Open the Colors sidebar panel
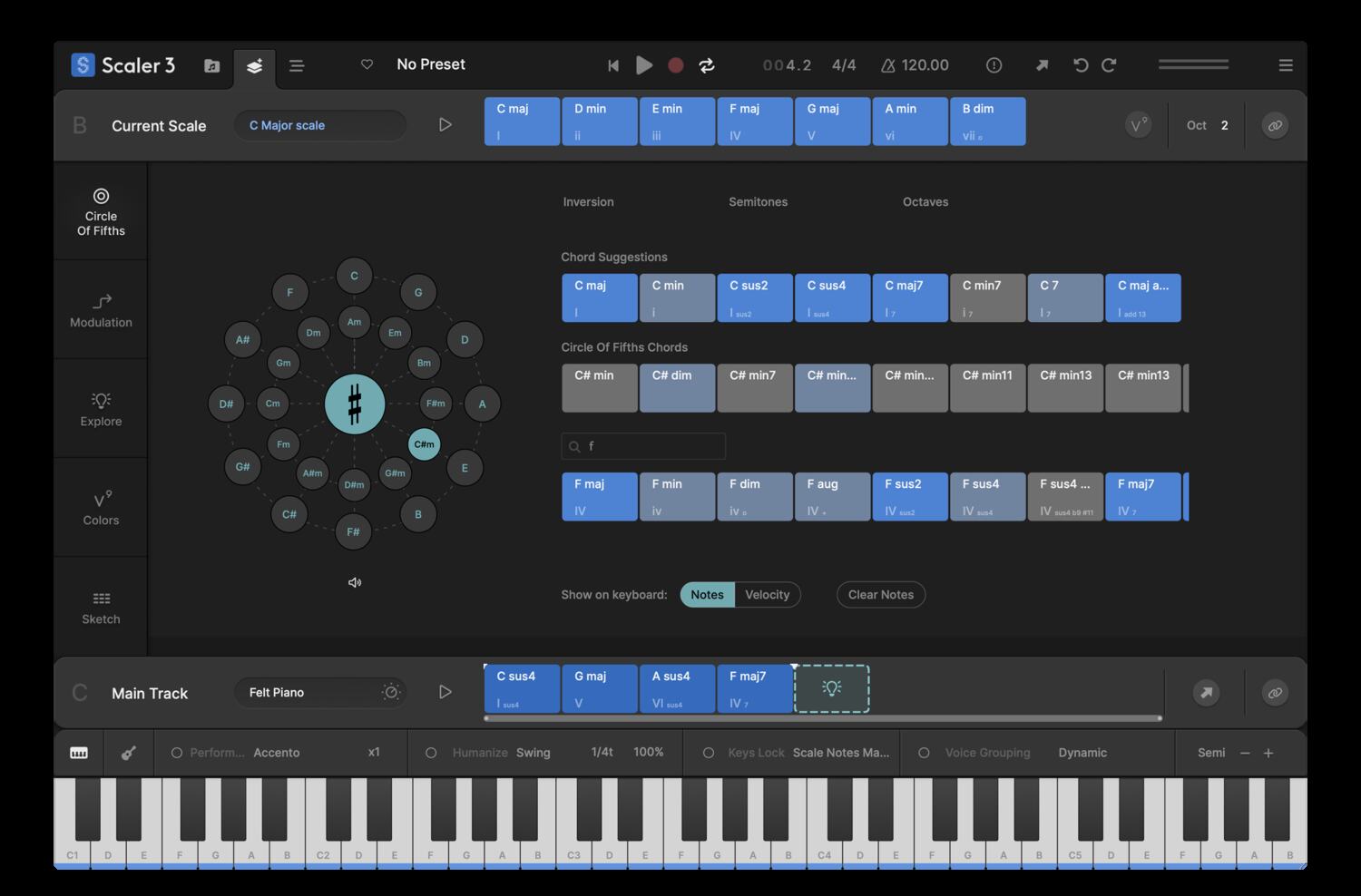The height and width of the screenshot is (896, 1361). [100, 506]
